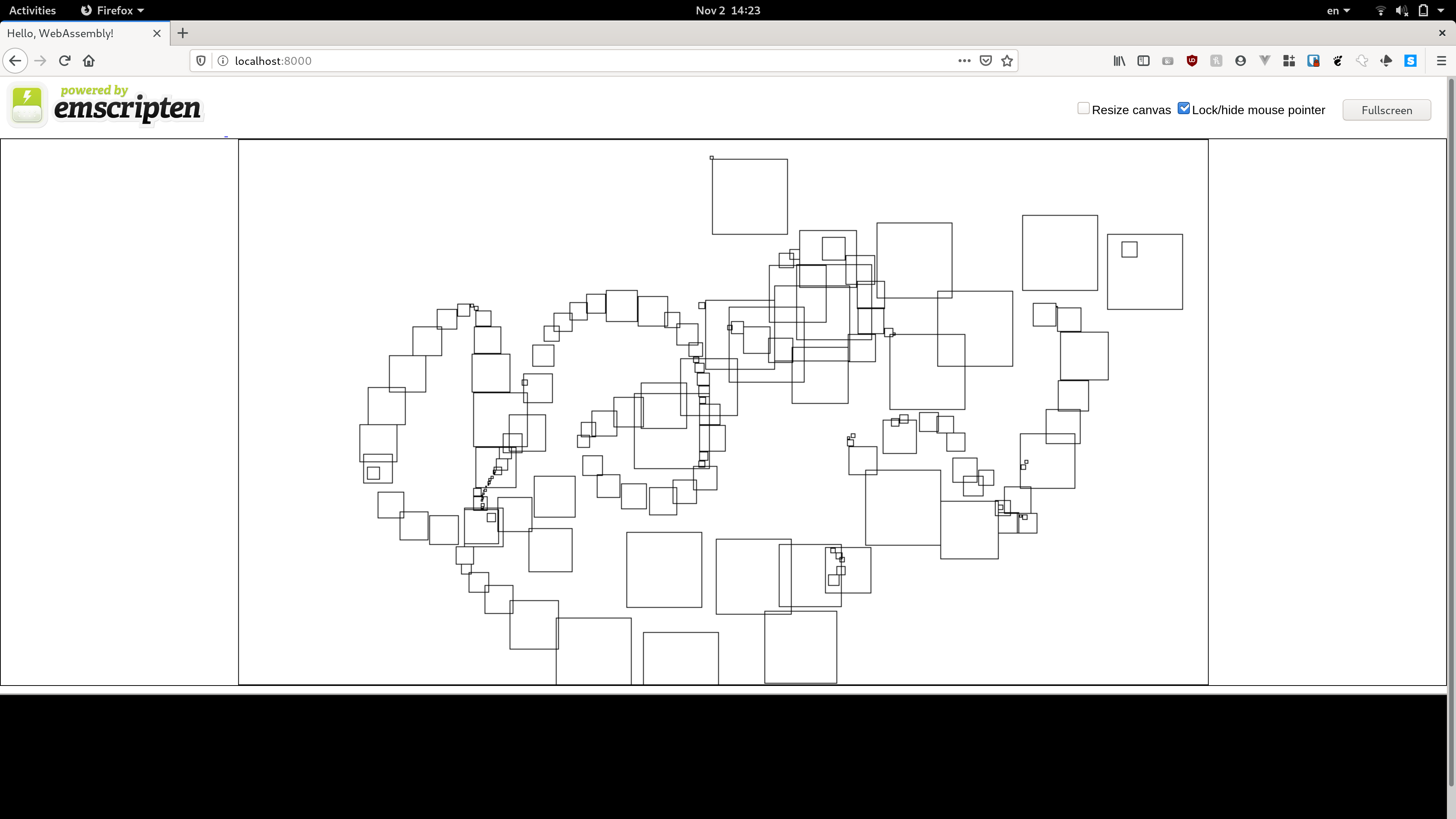This screenshot has width=1456, height=819.
Task: Click the Firefox Library bookshelf icon
Action: tap(1119, 61)
